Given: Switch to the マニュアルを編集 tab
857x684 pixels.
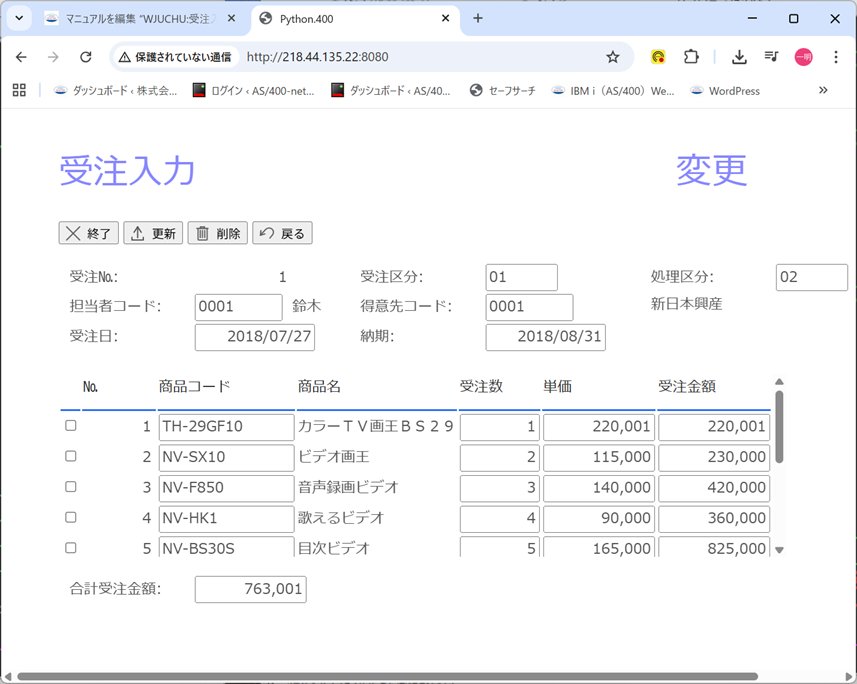Looking at the screenshot, I should pos(141,19).
